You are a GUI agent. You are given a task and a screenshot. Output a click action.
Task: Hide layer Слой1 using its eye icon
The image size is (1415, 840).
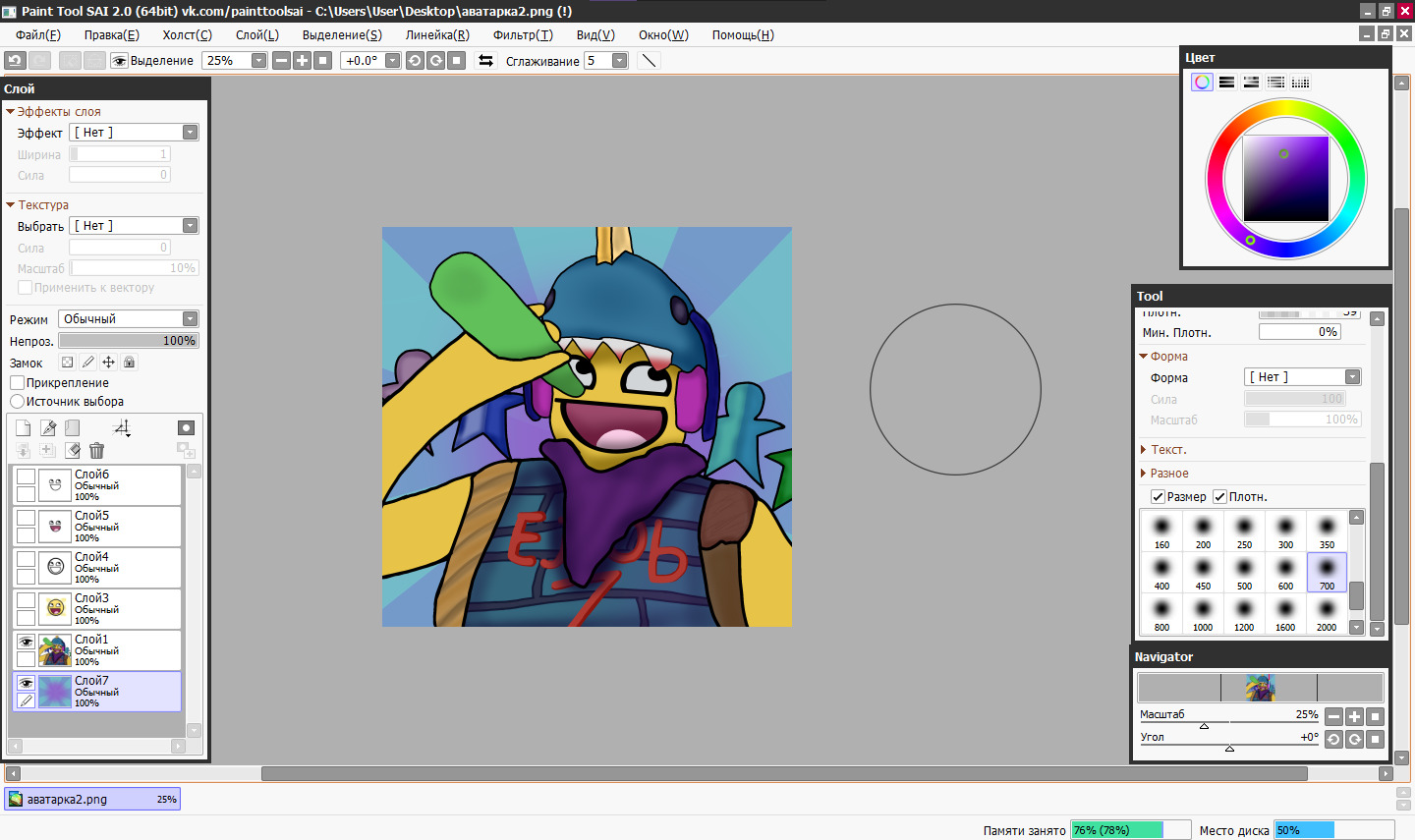pos(27,642)
